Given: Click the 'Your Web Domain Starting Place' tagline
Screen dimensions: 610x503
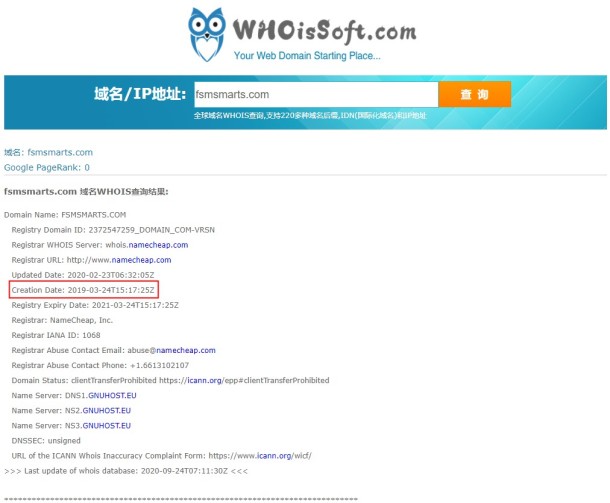Looking at the screenshot, I should (x=307, y=56).
